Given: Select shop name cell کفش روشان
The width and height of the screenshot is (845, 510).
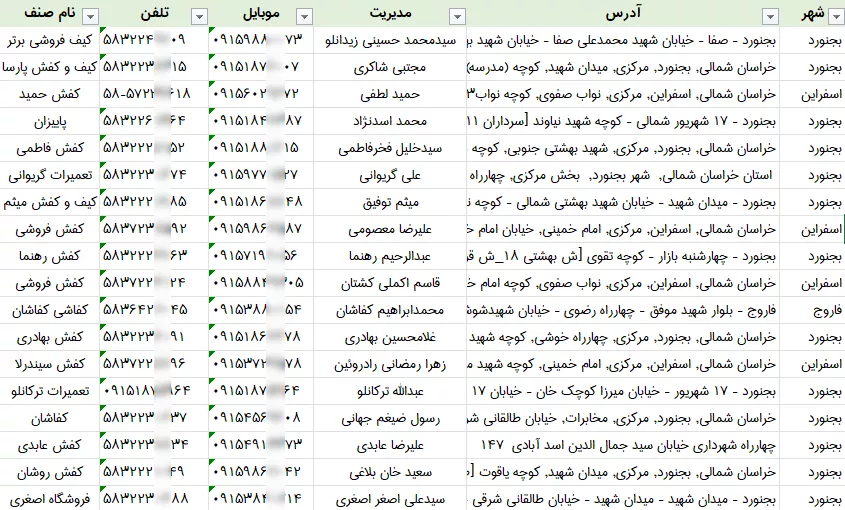Looking at the screenshot, I should click(x=50, y=472).
